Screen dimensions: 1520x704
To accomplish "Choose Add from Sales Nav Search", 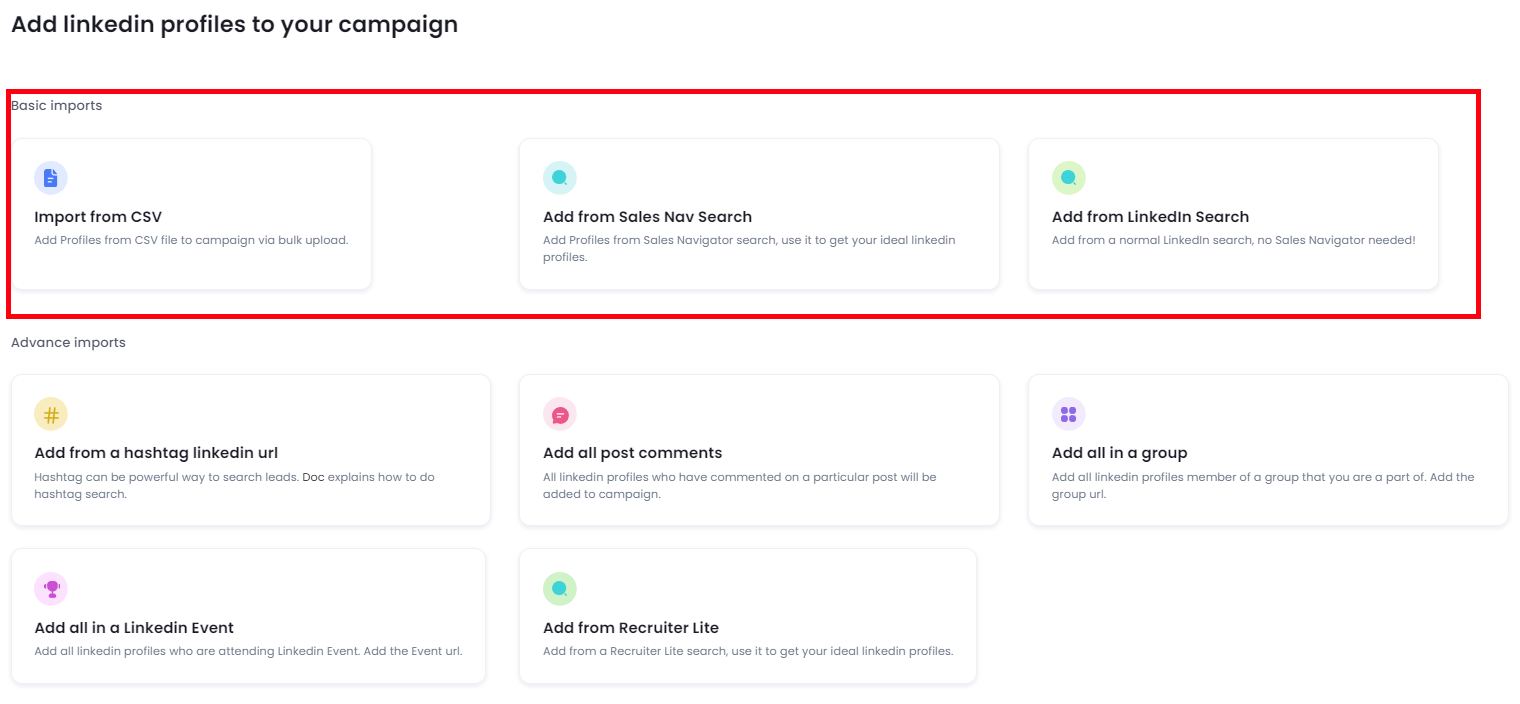I will coord(758,213).
